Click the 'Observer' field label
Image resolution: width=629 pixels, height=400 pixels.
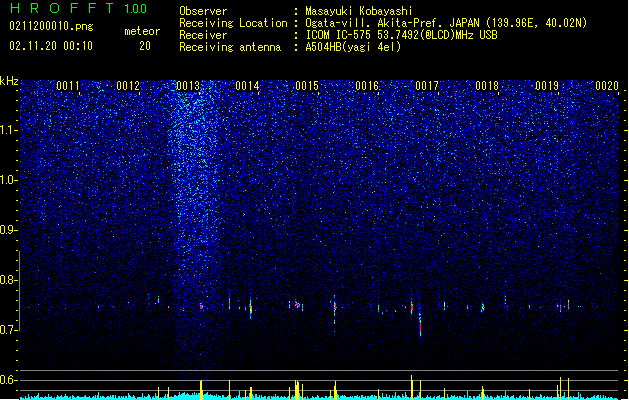tap(203, 11)
